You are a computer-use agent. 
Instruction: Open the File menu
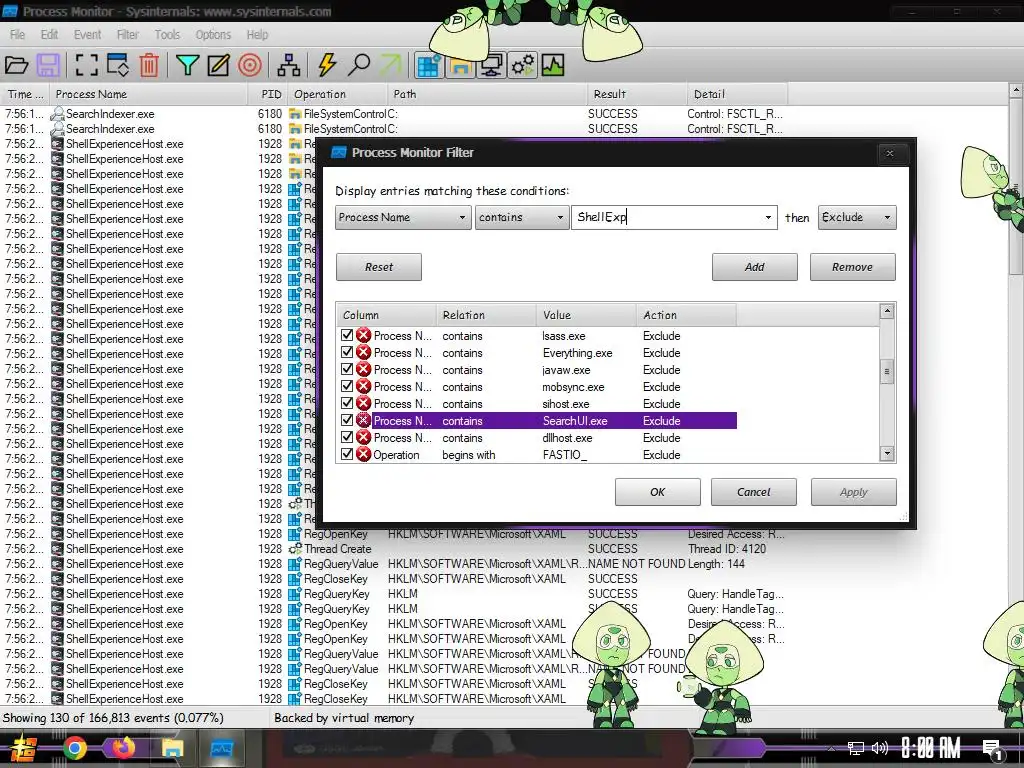tap(18, 35)
